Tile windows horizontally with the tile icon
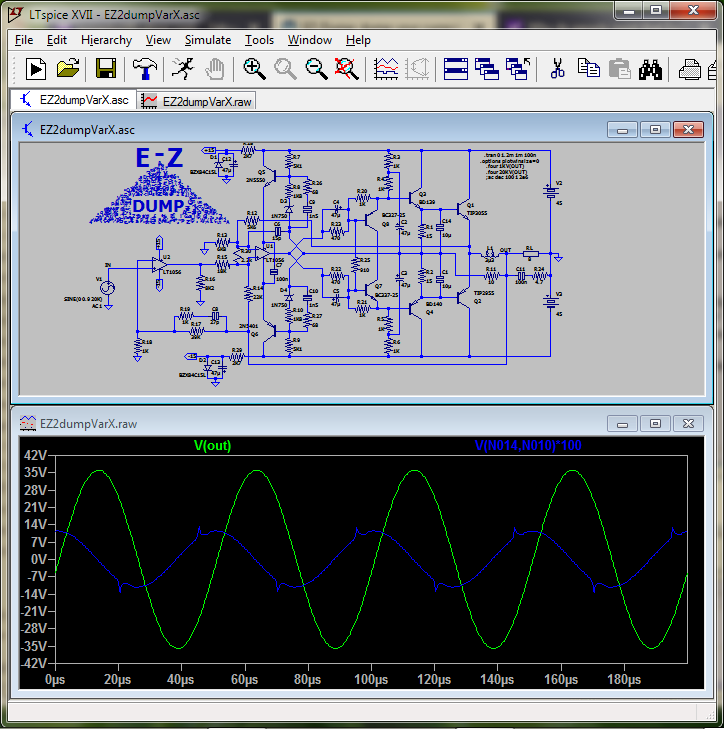This screenshot has width=724, height=729. (456, 69)
